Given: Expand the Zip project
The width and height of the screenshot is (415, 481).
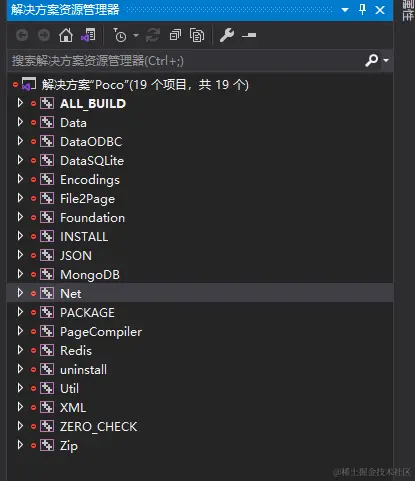Looking at the screenshot, I should [x=20, y=445].
